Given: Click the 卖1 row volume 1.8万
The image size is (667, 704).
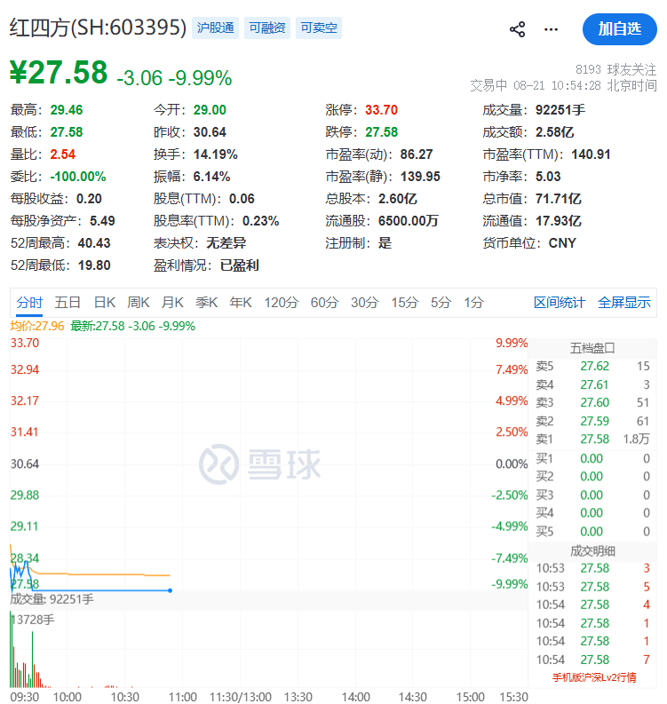Looking at the screenshot, I should [636, 439].
